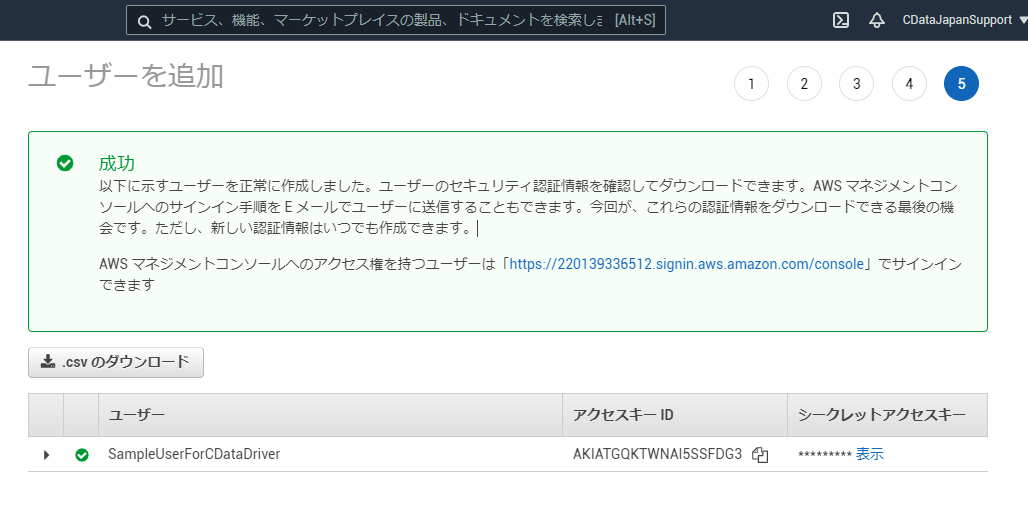Go to wizard step 4
1028x531 pixels.
[x=909, y=84]
